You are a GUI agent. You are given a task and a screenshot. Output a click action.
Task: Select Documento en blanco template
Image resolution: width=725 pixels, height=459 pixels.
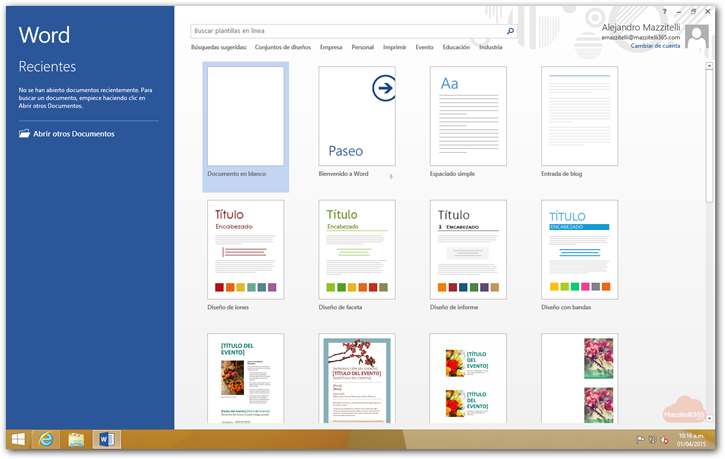point(245,117)
